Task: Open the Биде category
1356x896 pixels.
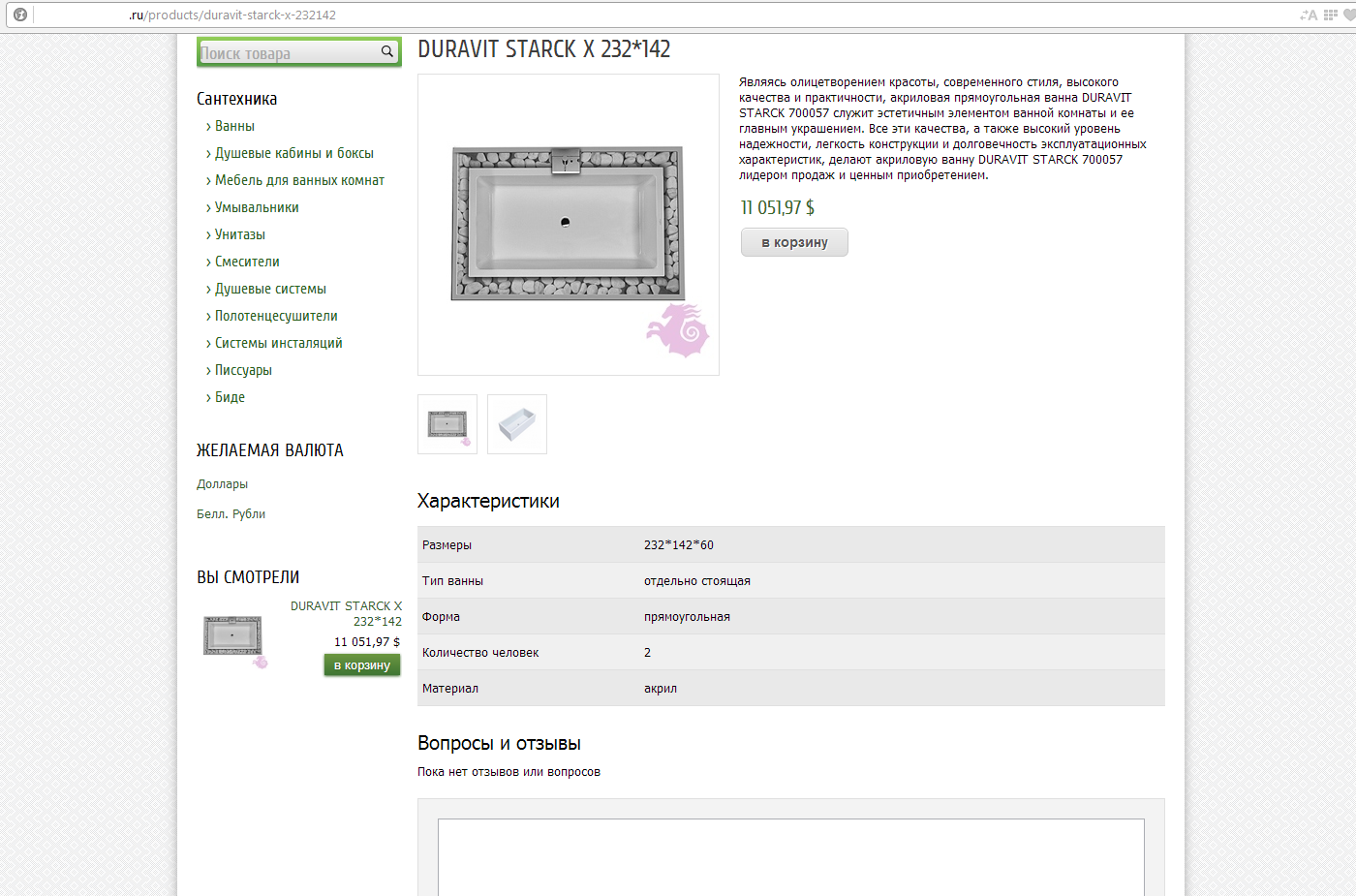Action: pyautogui.click(x=230, y=397)
